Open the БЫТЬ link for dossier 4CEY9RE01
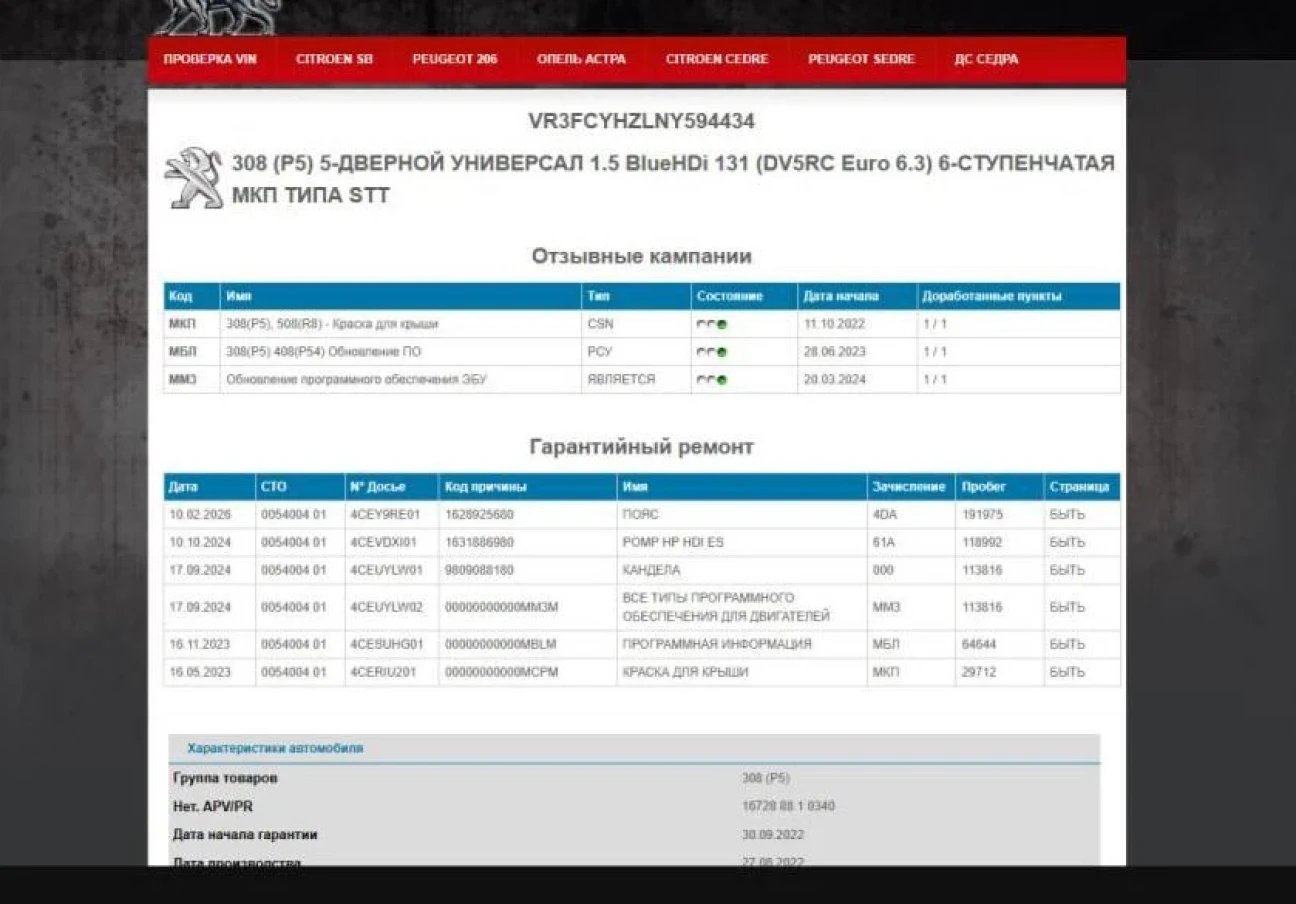Screen dimensions: 1296x904 point(1067,515)
